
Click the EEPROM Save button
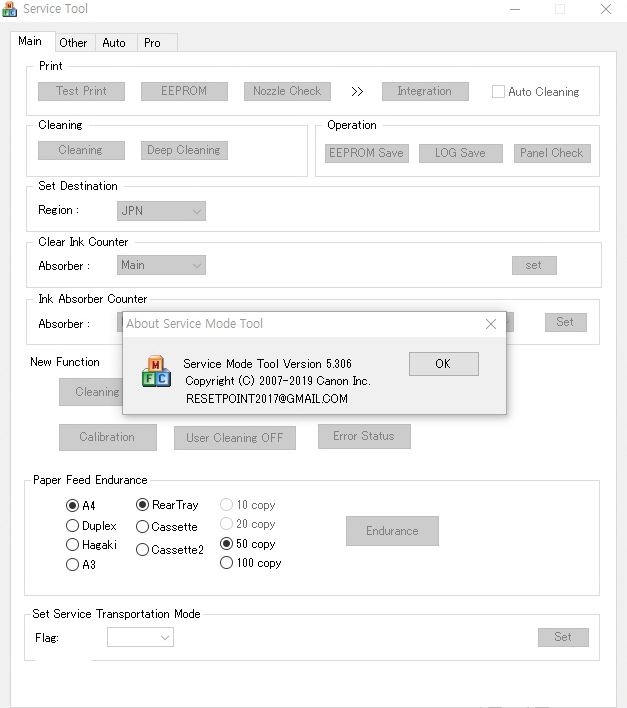[x=366, y=153]
